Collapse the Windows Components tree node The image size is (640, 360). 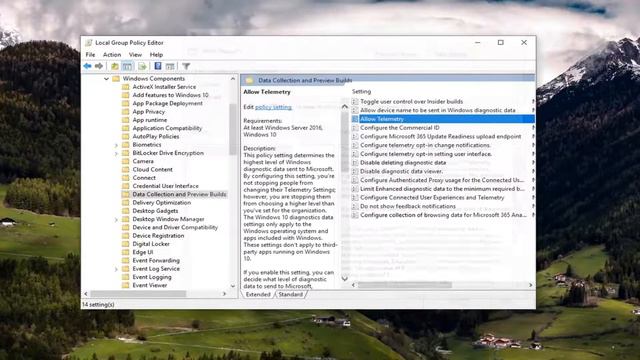click(x=106, y=78)
